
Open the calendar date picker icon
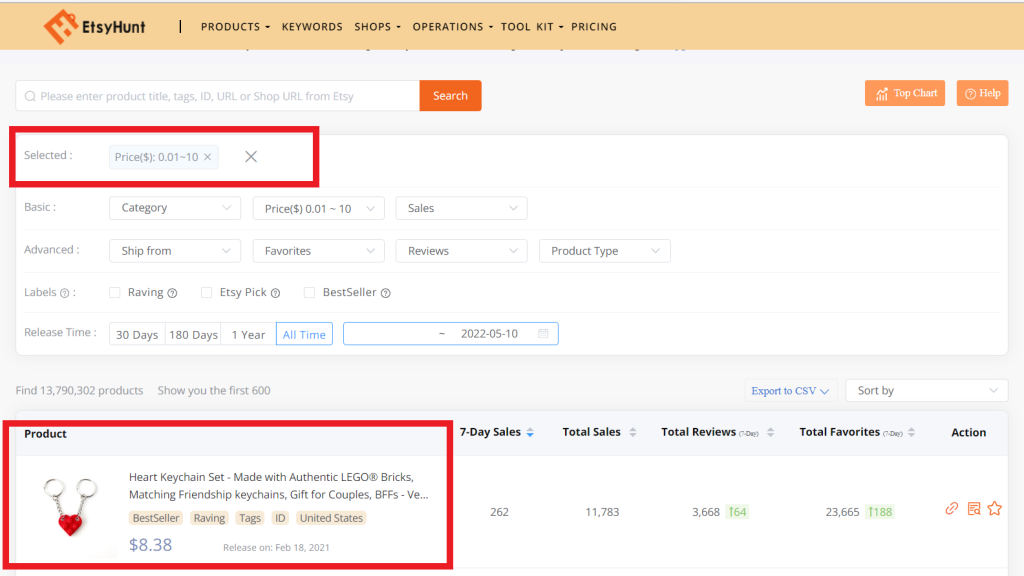click(545, 334)
